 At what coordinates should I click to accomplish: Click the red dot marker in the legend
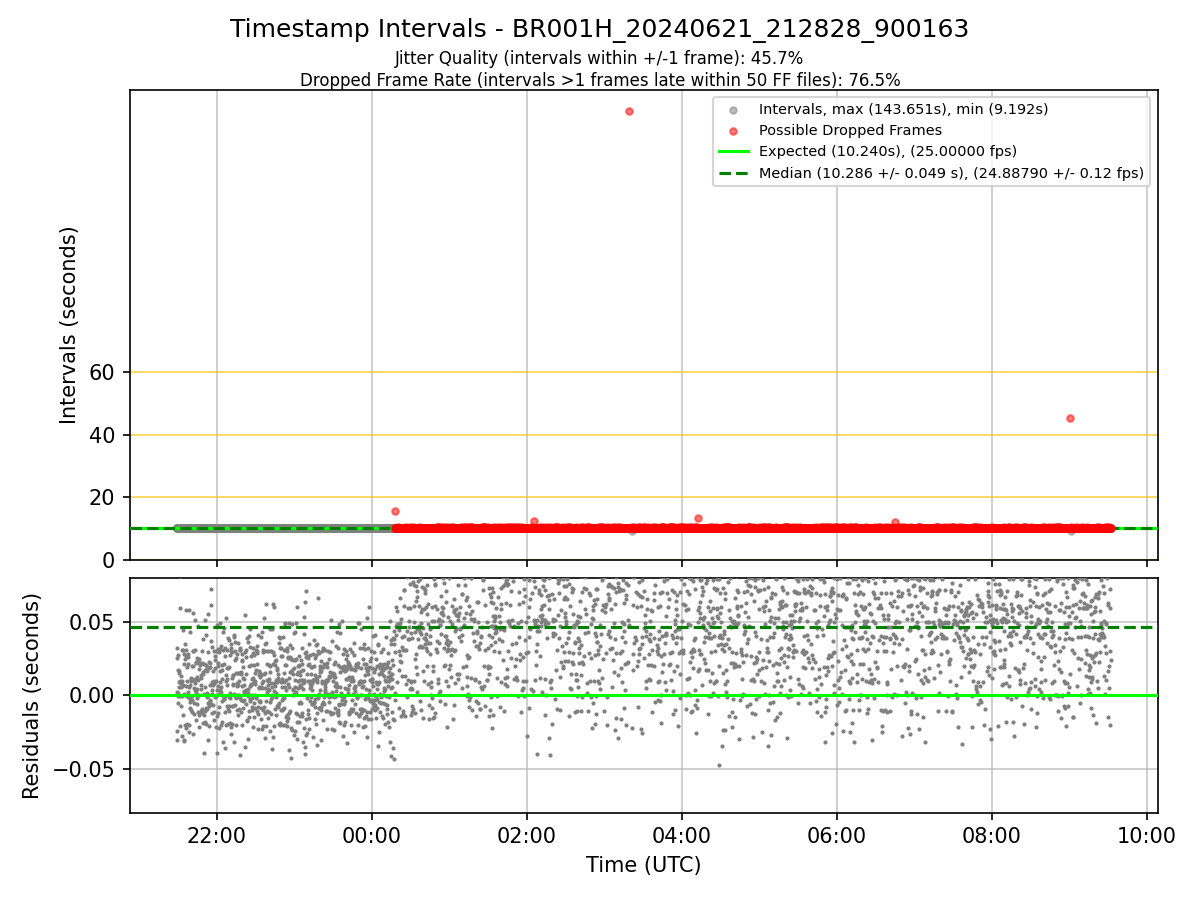734,131
